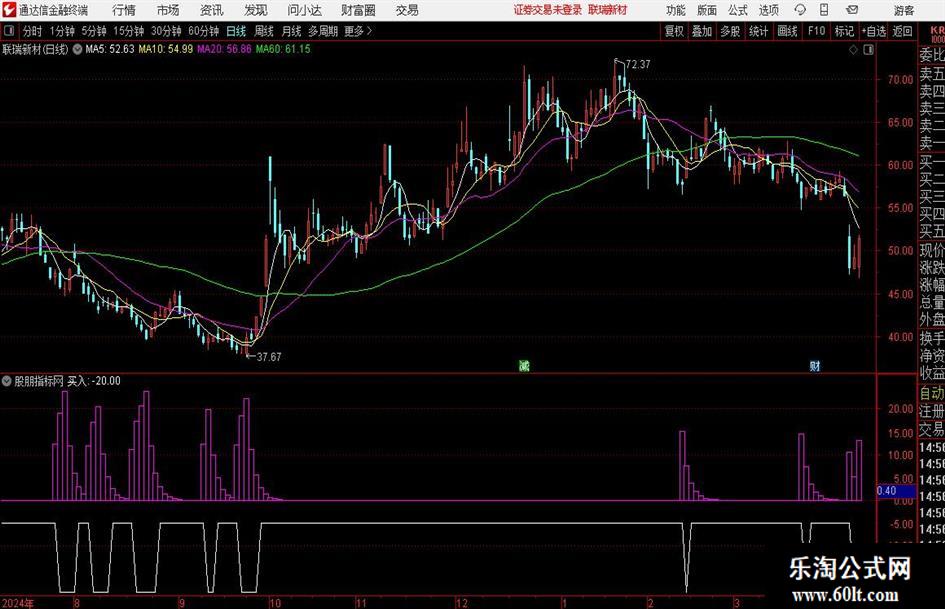Select the 日线 daily period
The height and width of the screenshot is (609, 945).
(236, 31)
